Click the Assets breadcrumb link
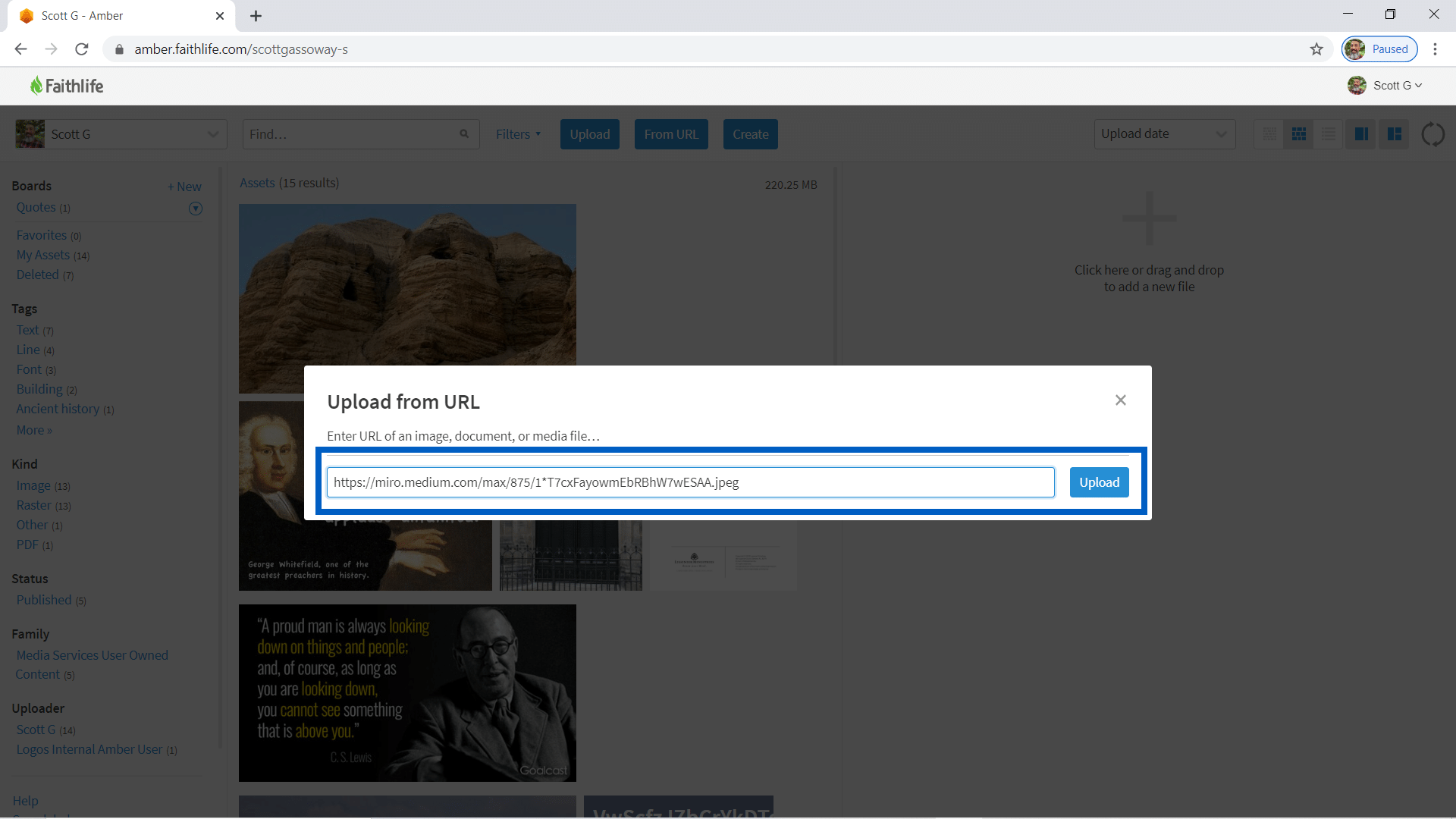This screenshot has width=1456, height=819. pyautogui.click(x=257, y=183)
